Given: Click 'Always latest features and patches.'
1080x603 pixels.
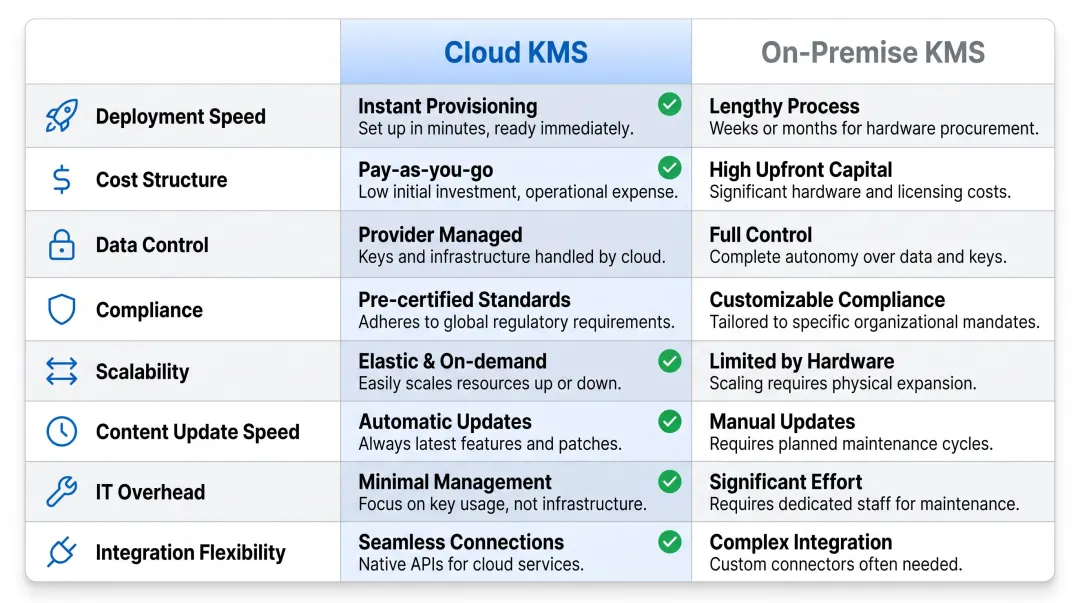Looking at the screenshot, I should [490, 444].
